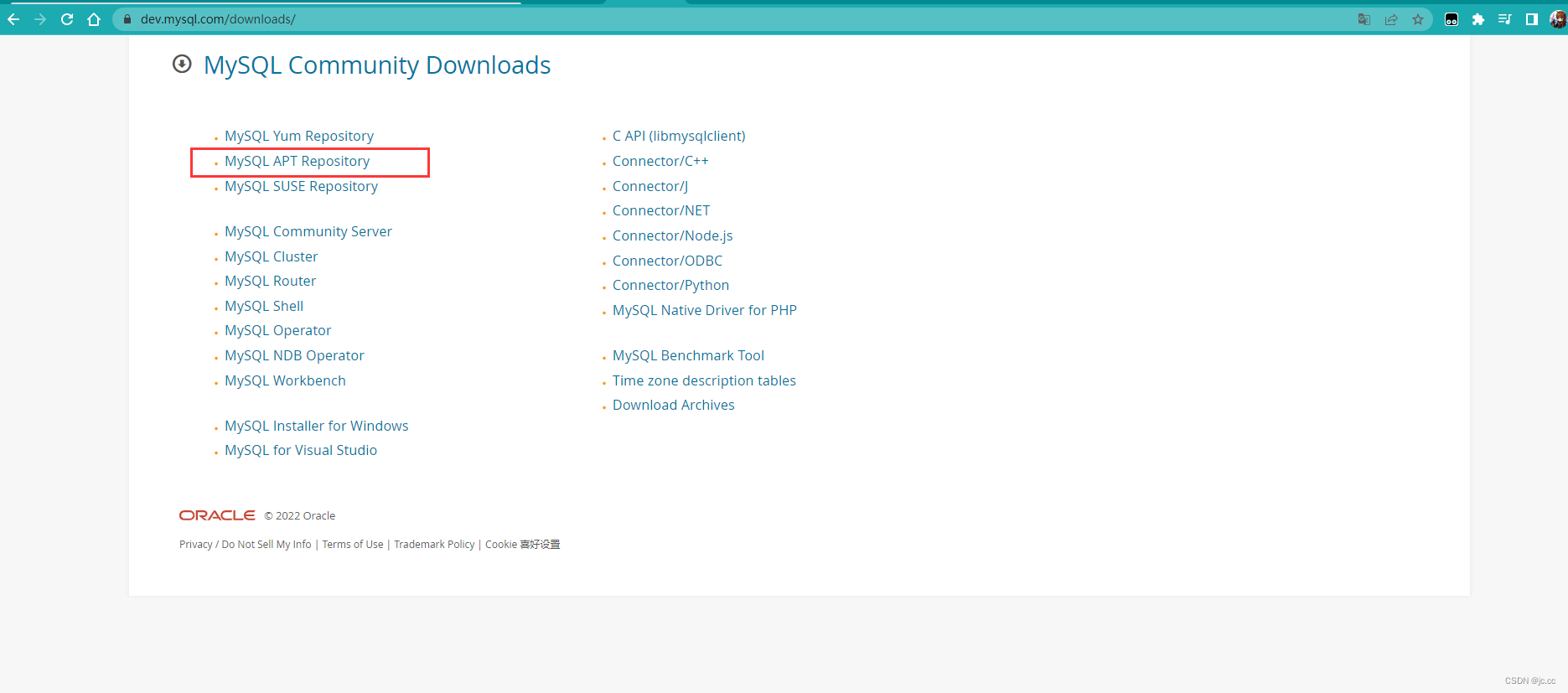Go back with the browser back arrow
The height and width of the screenshot is (693, 1568).
click(13, 19)
